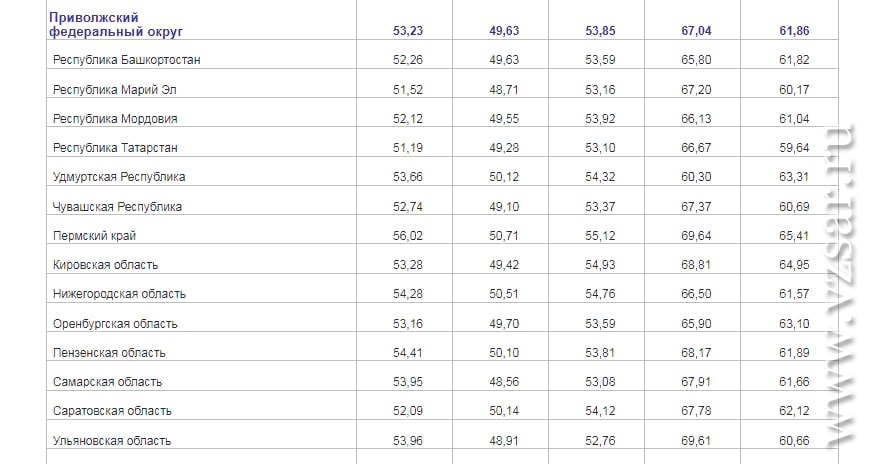Select the Чувашская Республика row label
869x464 pixels.
[117, 207]
